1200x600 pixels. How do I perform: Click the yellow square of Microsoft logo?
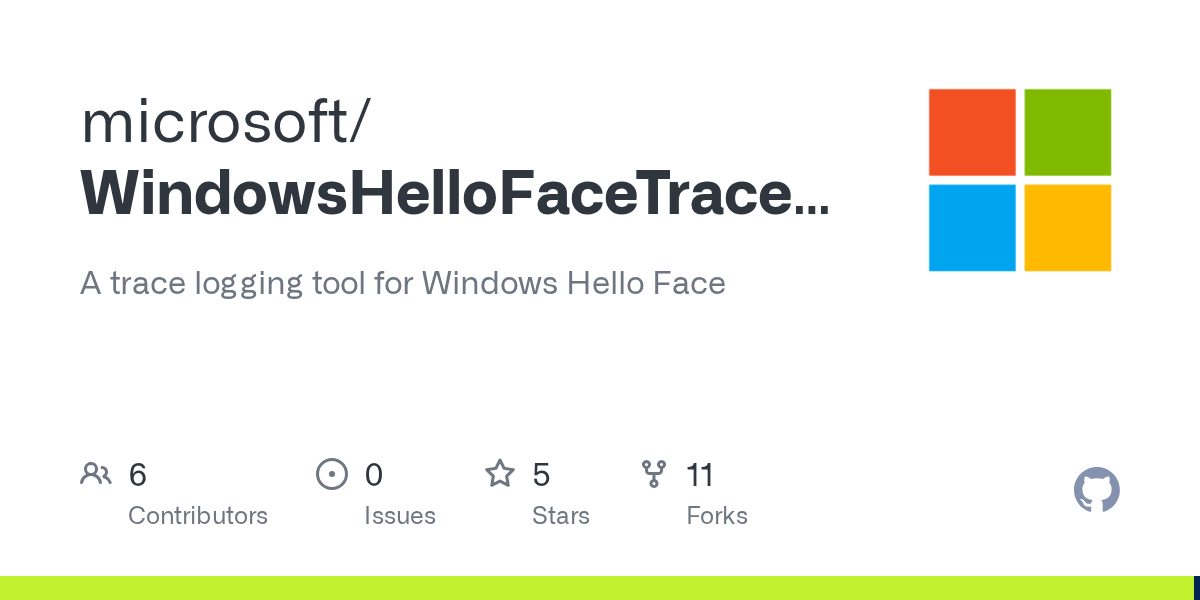point(1068,228)
